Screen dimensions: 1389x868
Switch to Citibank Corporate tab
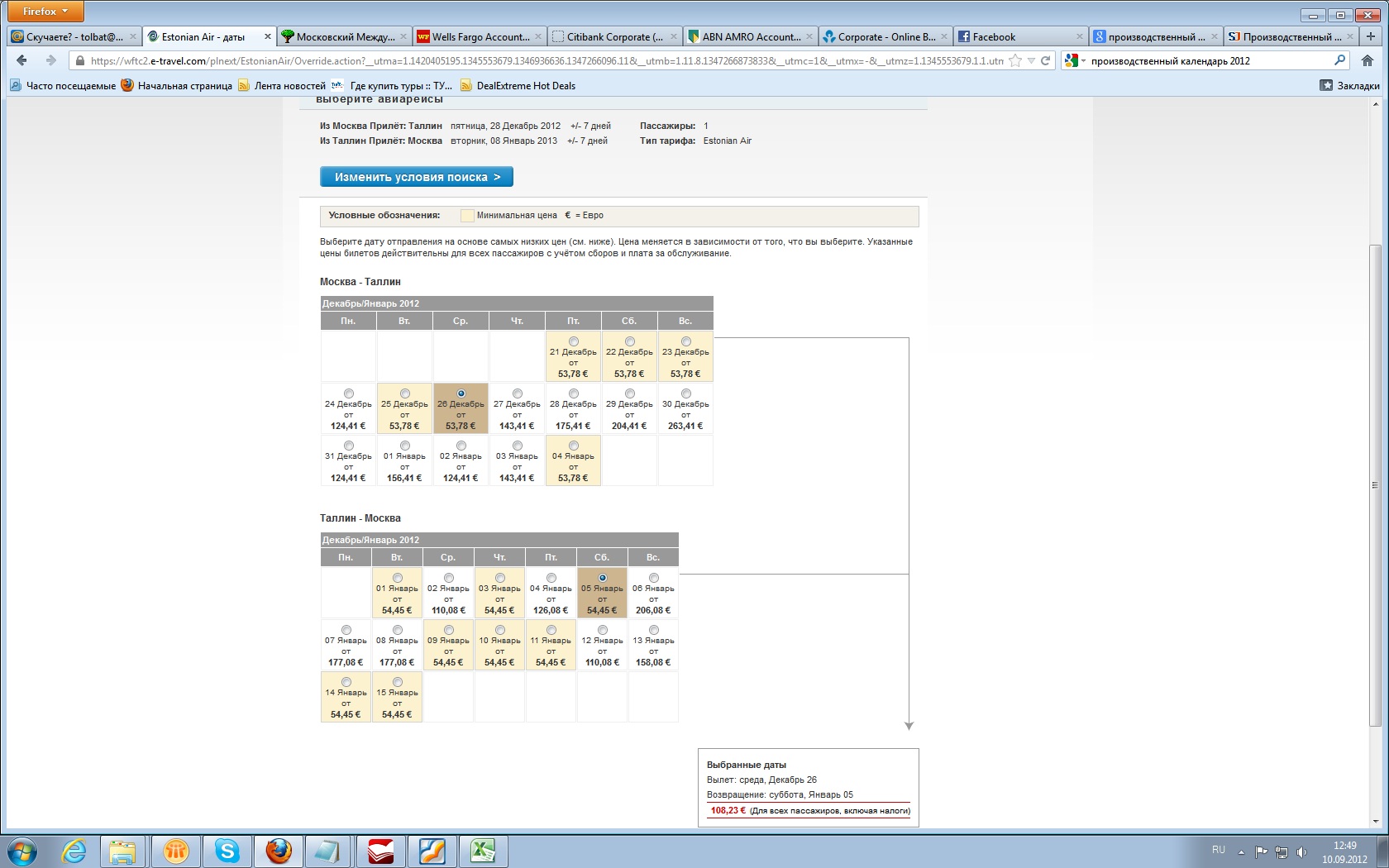(614, 36)
